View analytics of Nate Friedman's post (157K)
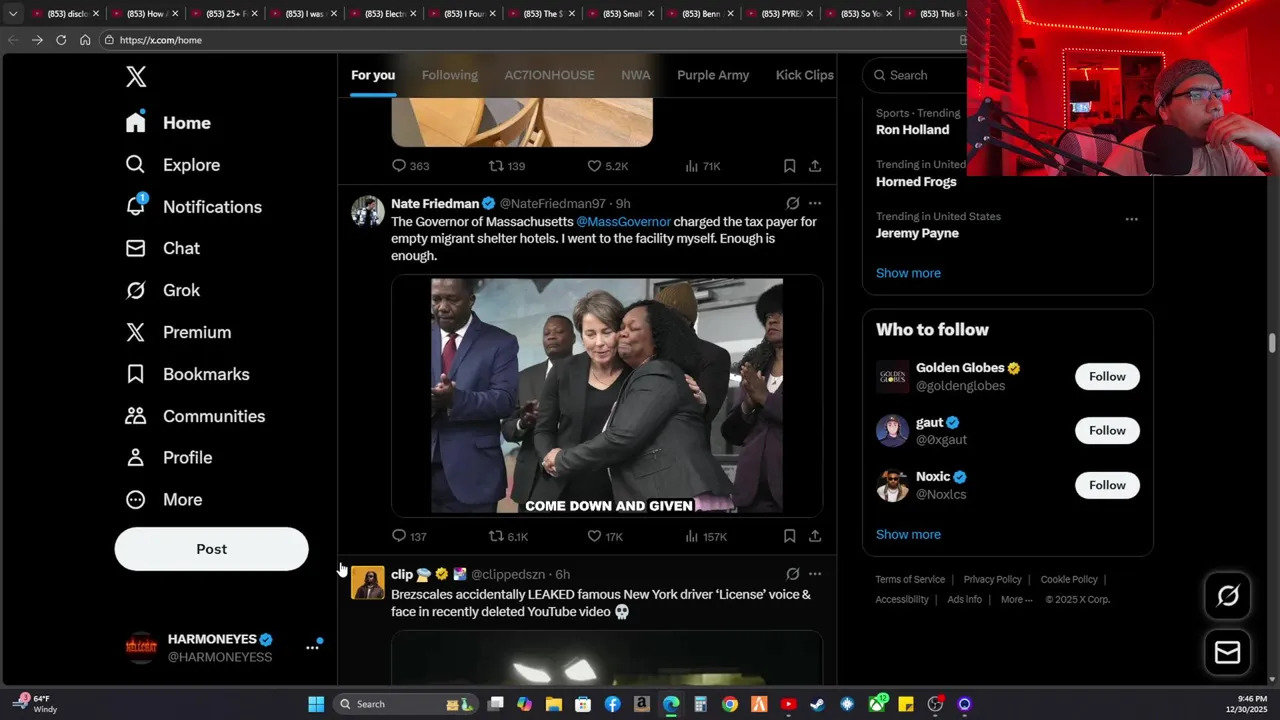Screen dimensions: 1280x720 click(x=706, y=537)
